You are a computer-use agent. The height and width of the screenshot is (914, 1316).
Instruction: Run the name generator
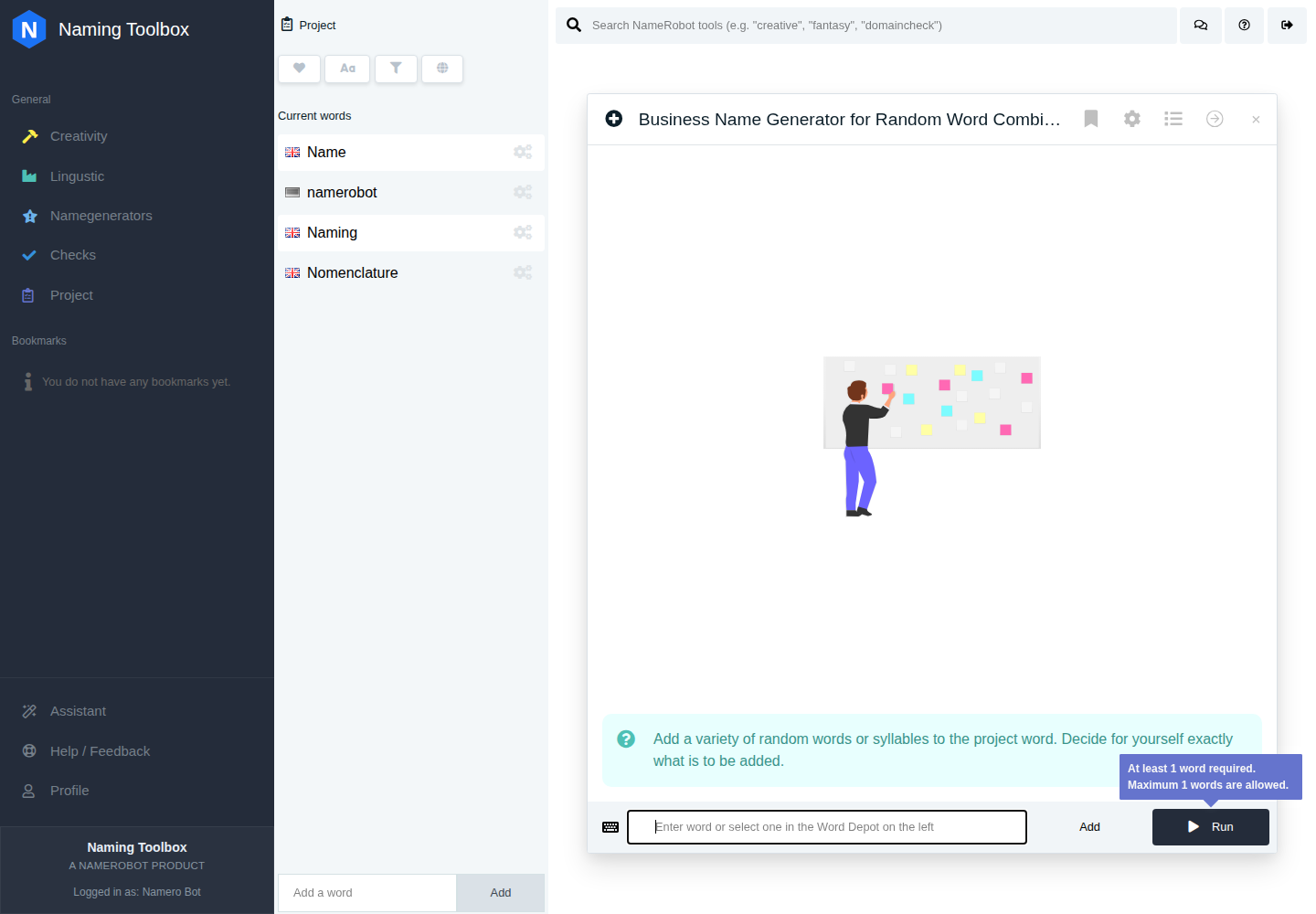pos(1211,827)
